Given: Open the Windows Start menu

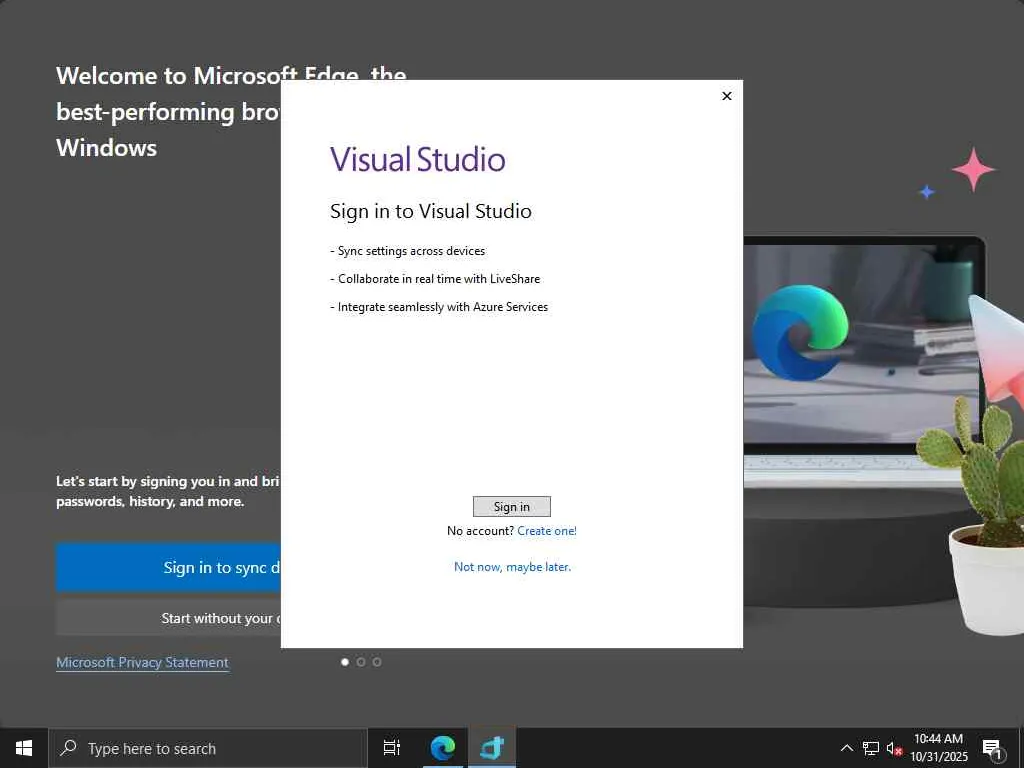Looking at the screenshot, I should pos(24,748).
